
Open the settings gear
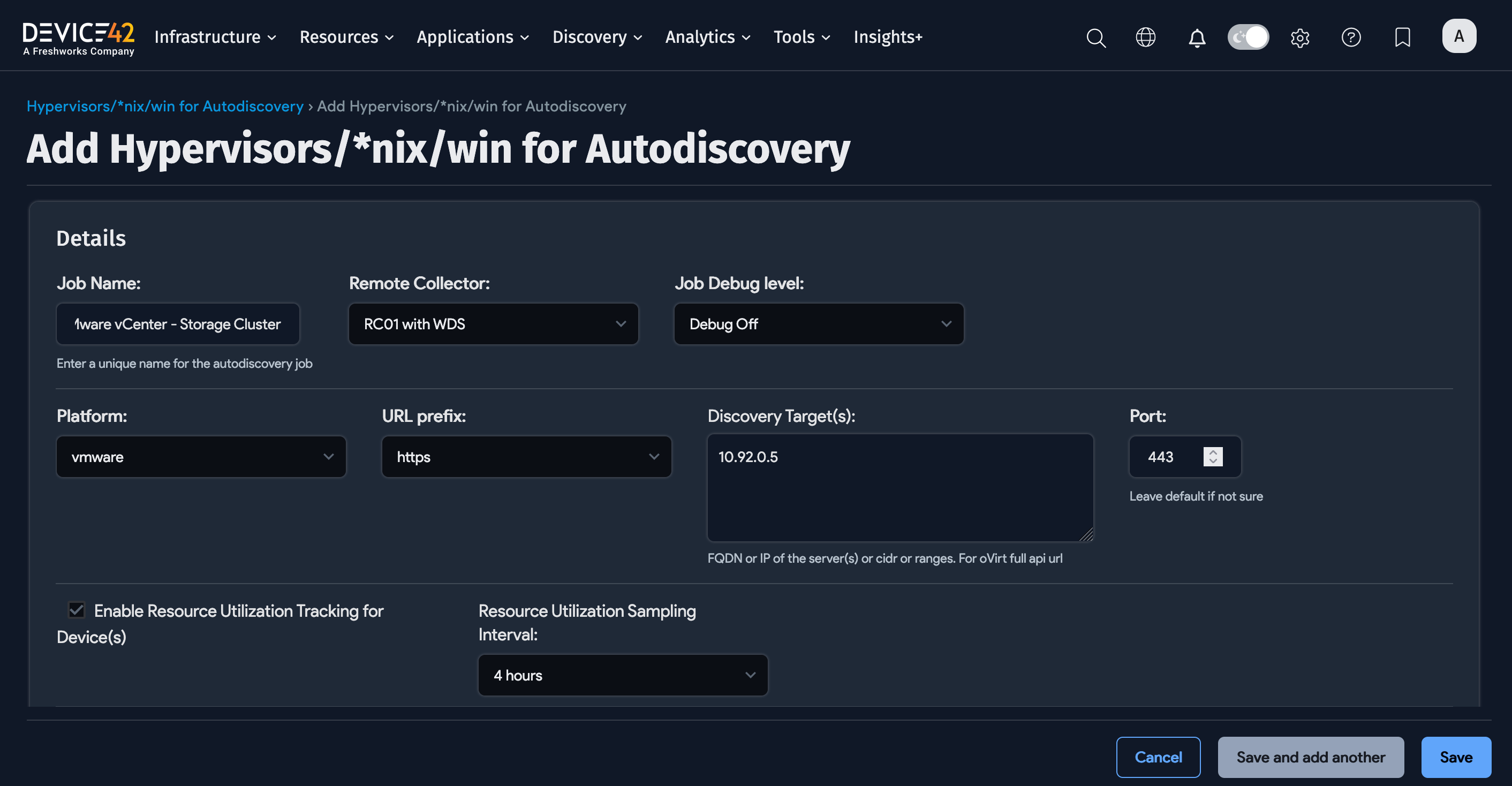coord(1299,37)
